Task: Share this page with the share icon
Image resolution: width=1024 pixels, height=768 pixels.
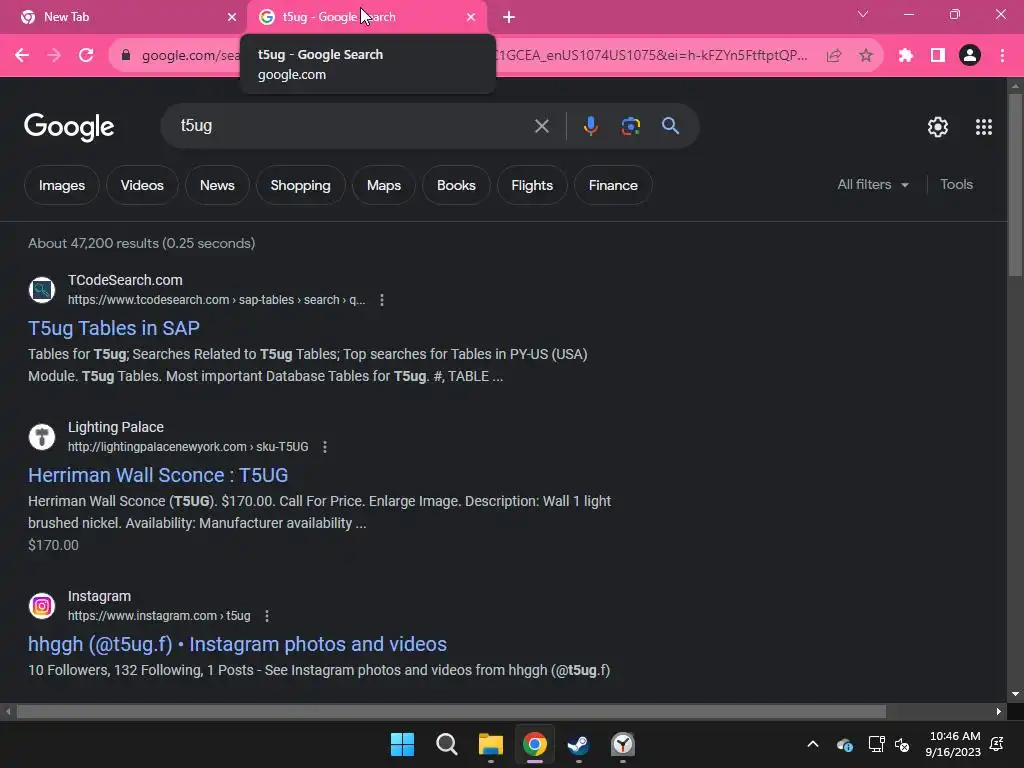Action: pyautogui.click(x=834, y=56)
